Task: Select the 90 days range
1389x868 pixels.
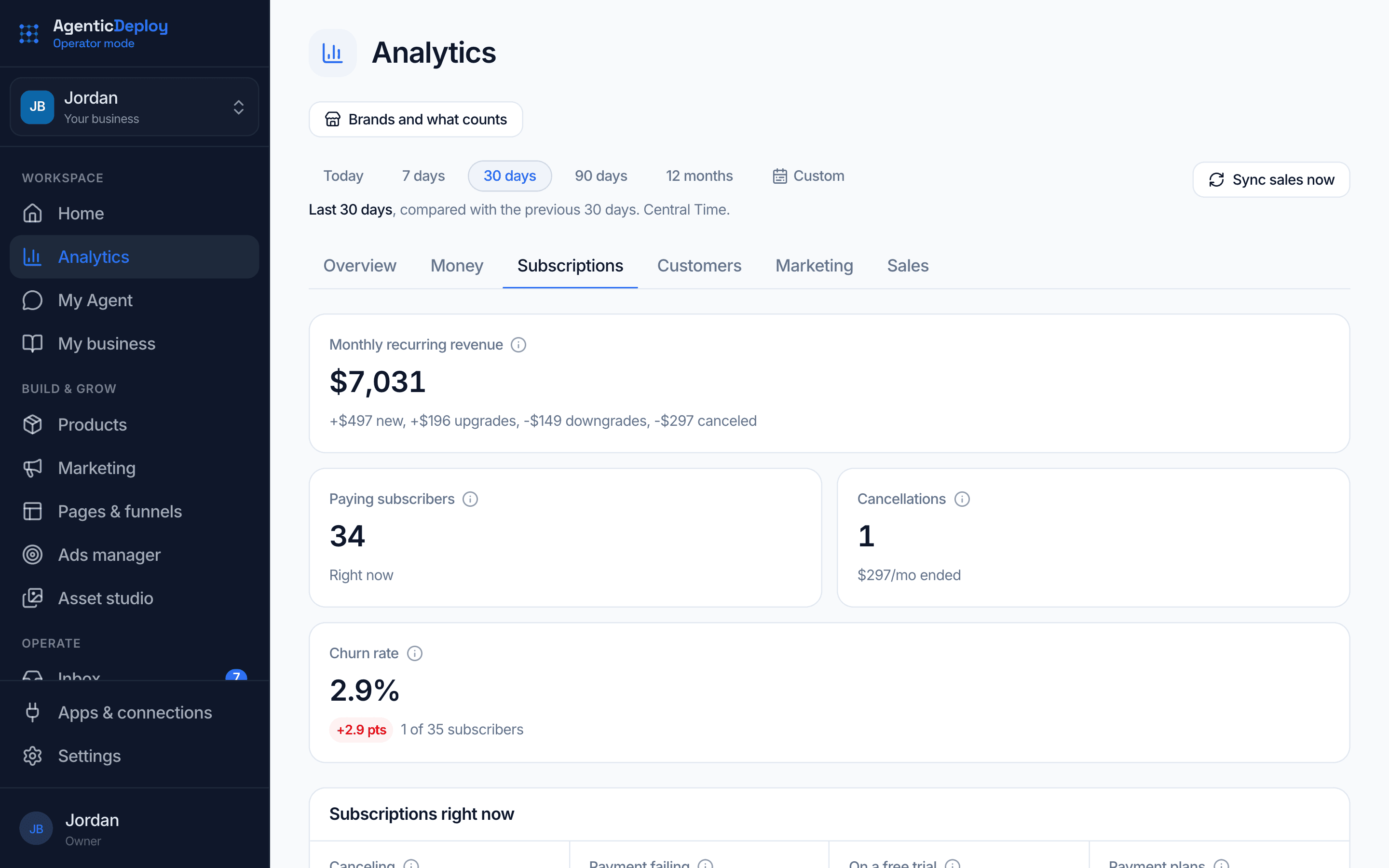Action: pos(601,176)
